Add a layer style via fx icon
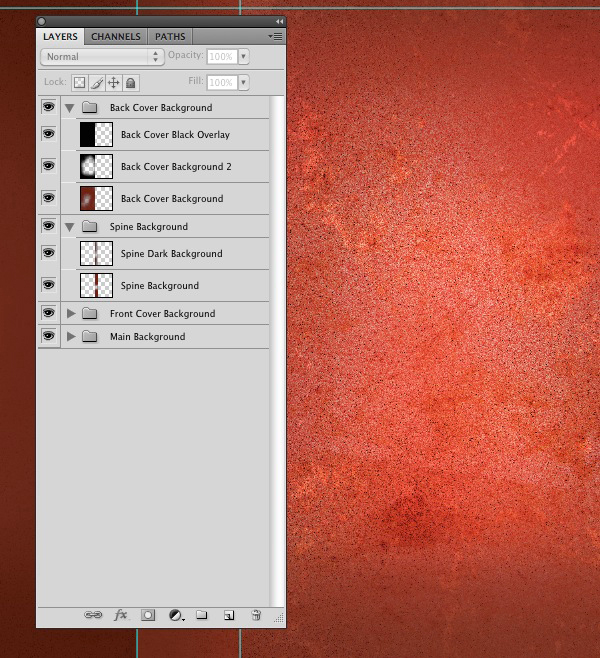This screenshot has height=658, width=600. (120, 615)
